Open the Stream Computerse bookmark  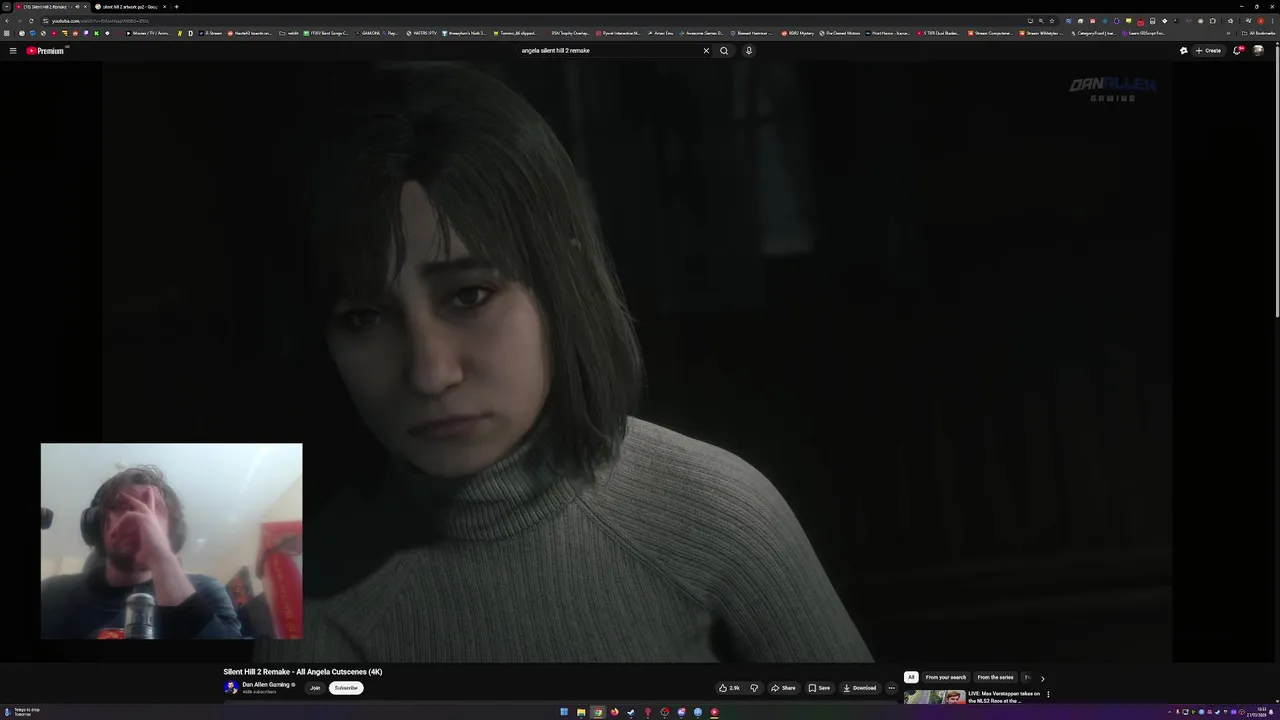pos(990,33)
